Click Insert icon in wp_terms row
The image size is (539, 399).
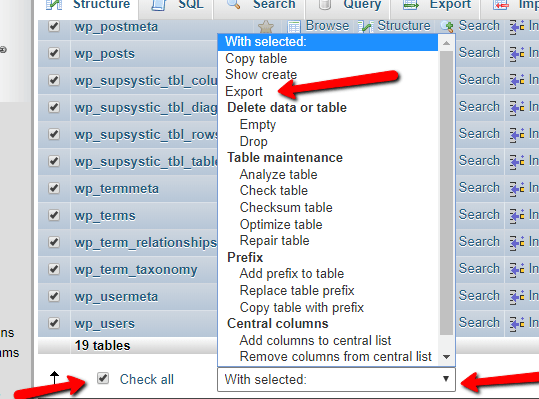(x=517, y=215)
